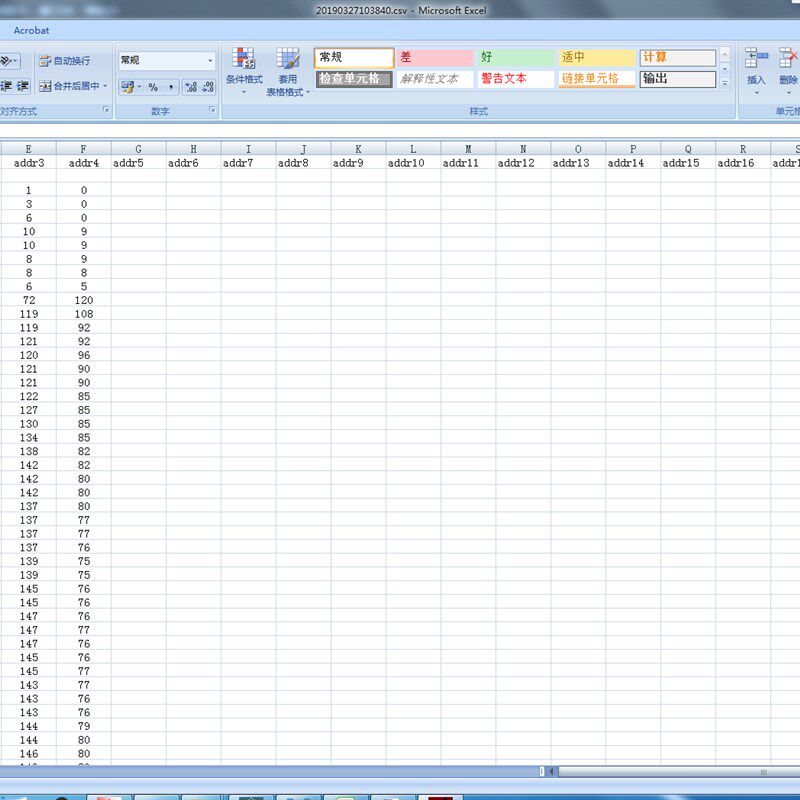Expand the cell styles gallery

(725, 83)
